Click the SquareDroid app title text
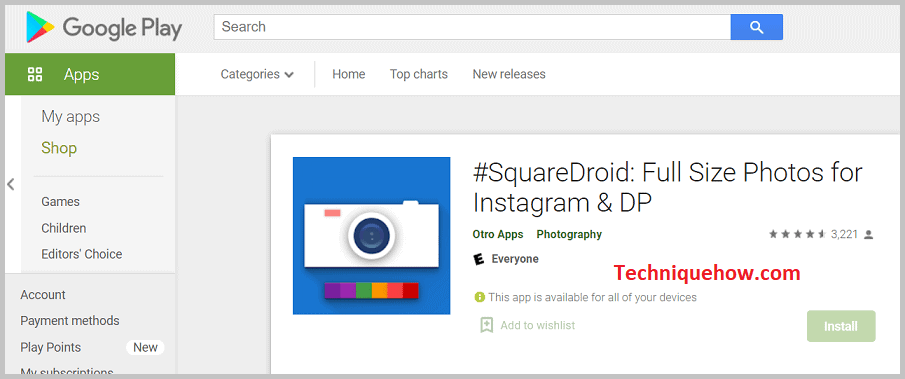905x379 pixels. click(667, 187)
